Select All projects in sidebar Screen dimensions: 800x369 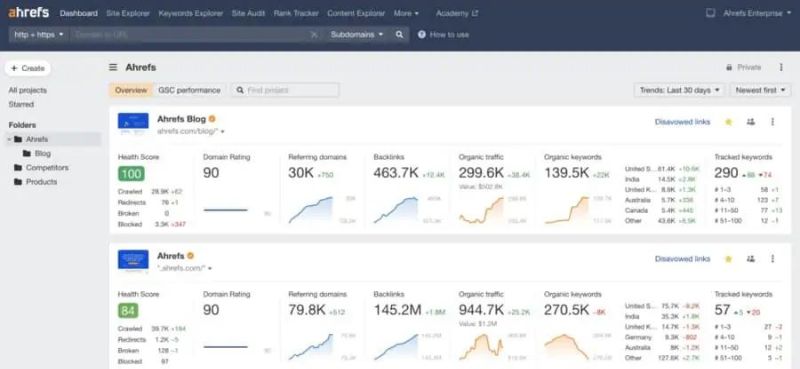coord(28,90)
